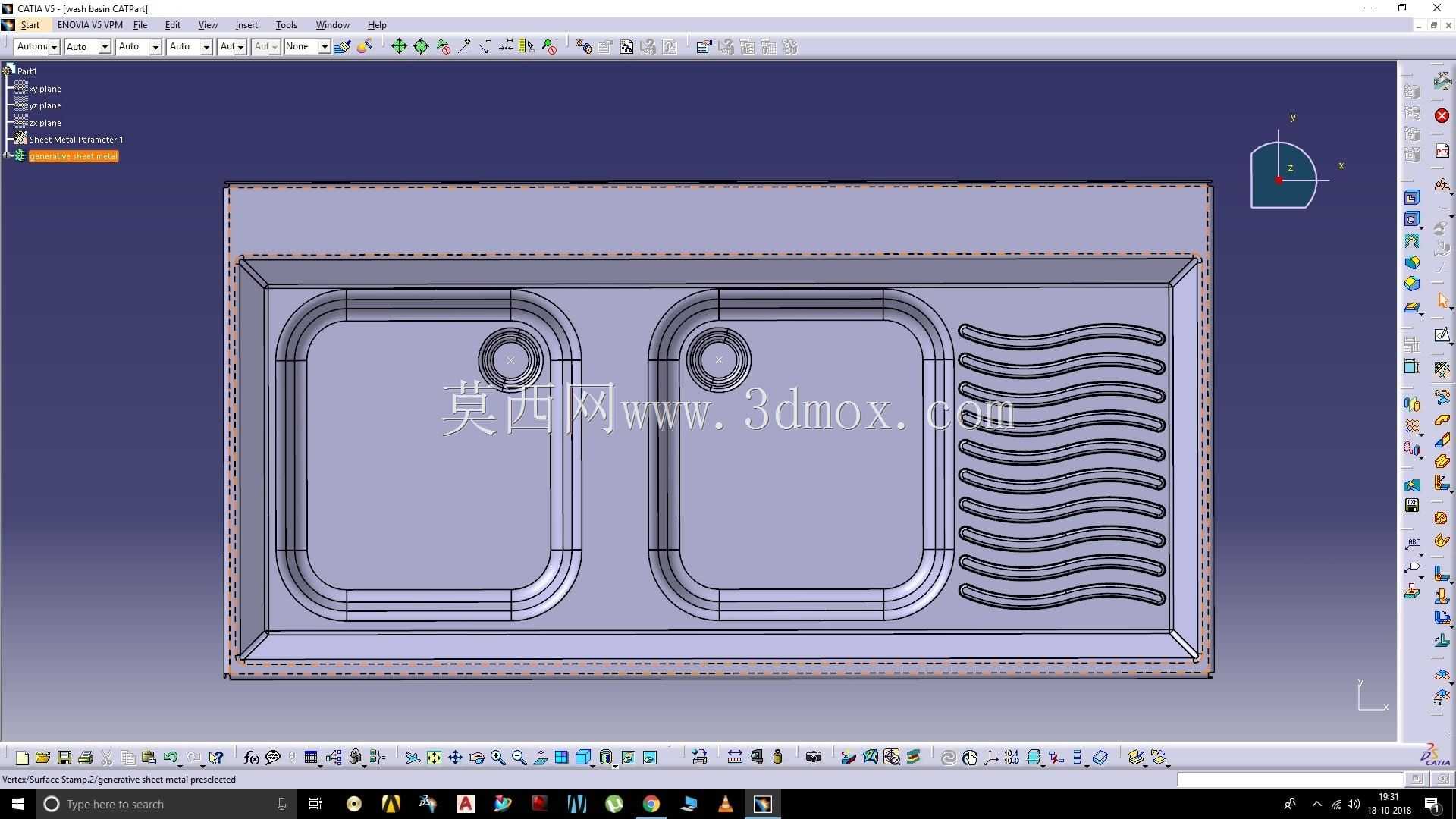Open the second Auto transparency dropdown

coord(87,47)
